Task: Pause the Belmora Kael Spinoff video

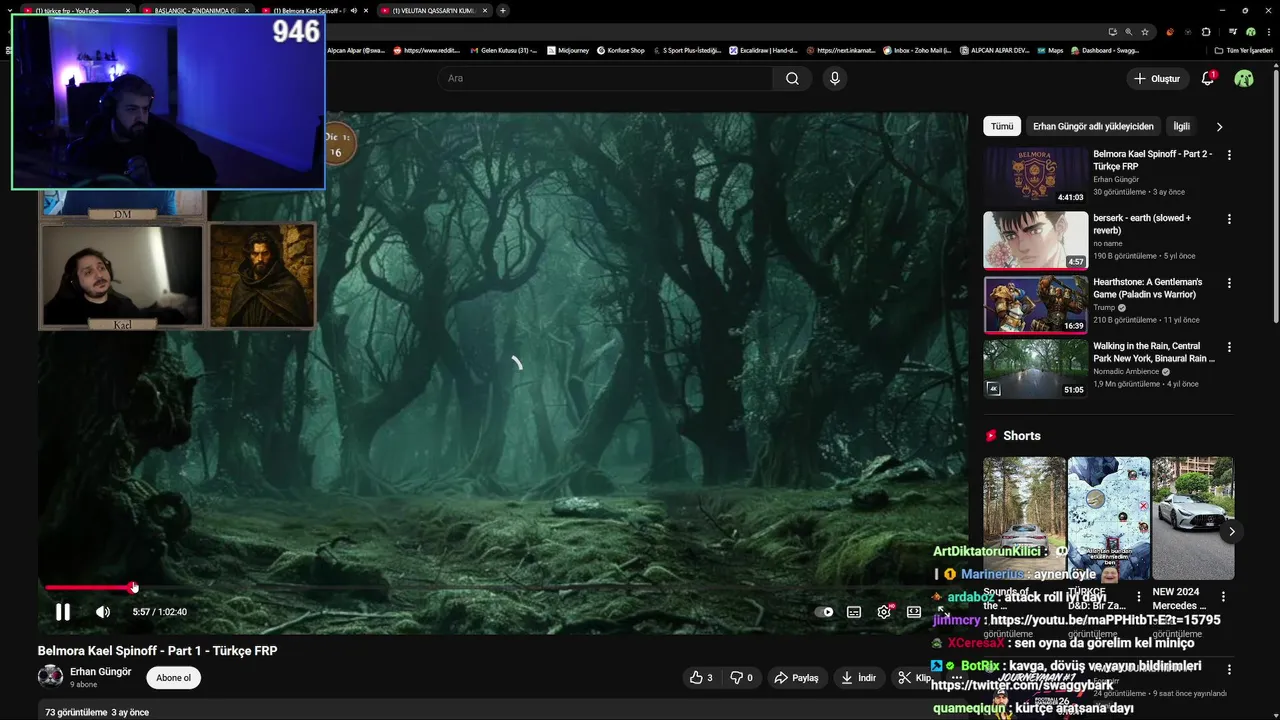Action: pyautogui.click(x=62, y=612)
